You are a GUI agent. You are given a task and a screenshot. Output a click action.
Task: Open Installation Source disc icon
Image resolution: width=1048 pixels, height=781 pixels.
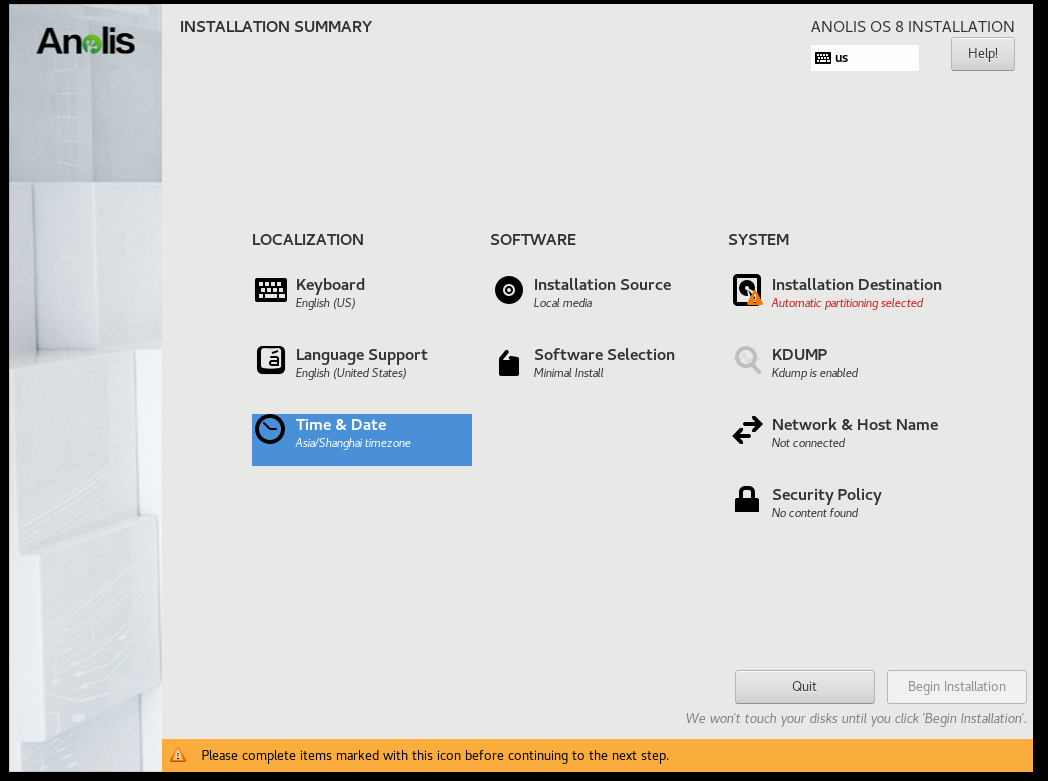click(x=509, y=290)
